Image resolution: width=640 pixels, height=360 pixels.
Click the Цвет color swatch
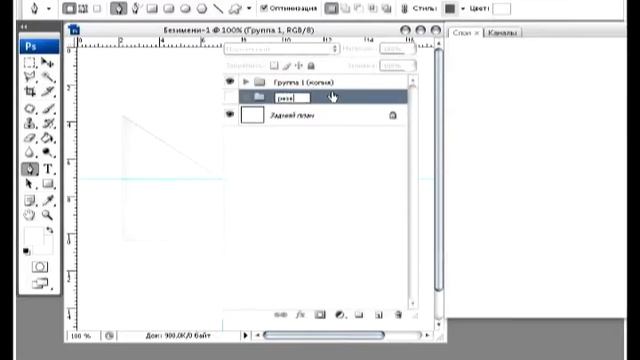pyautogui.click(x=502, y=9)
